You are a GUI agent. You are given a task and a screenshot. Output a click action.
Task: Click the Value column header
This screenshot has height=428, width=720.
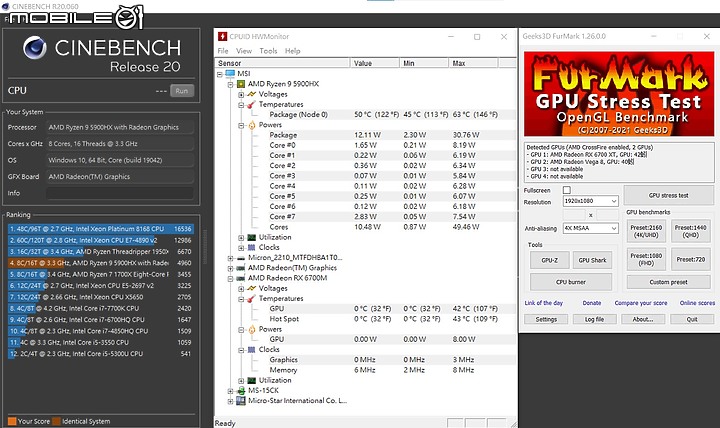(x=375, y=63)
